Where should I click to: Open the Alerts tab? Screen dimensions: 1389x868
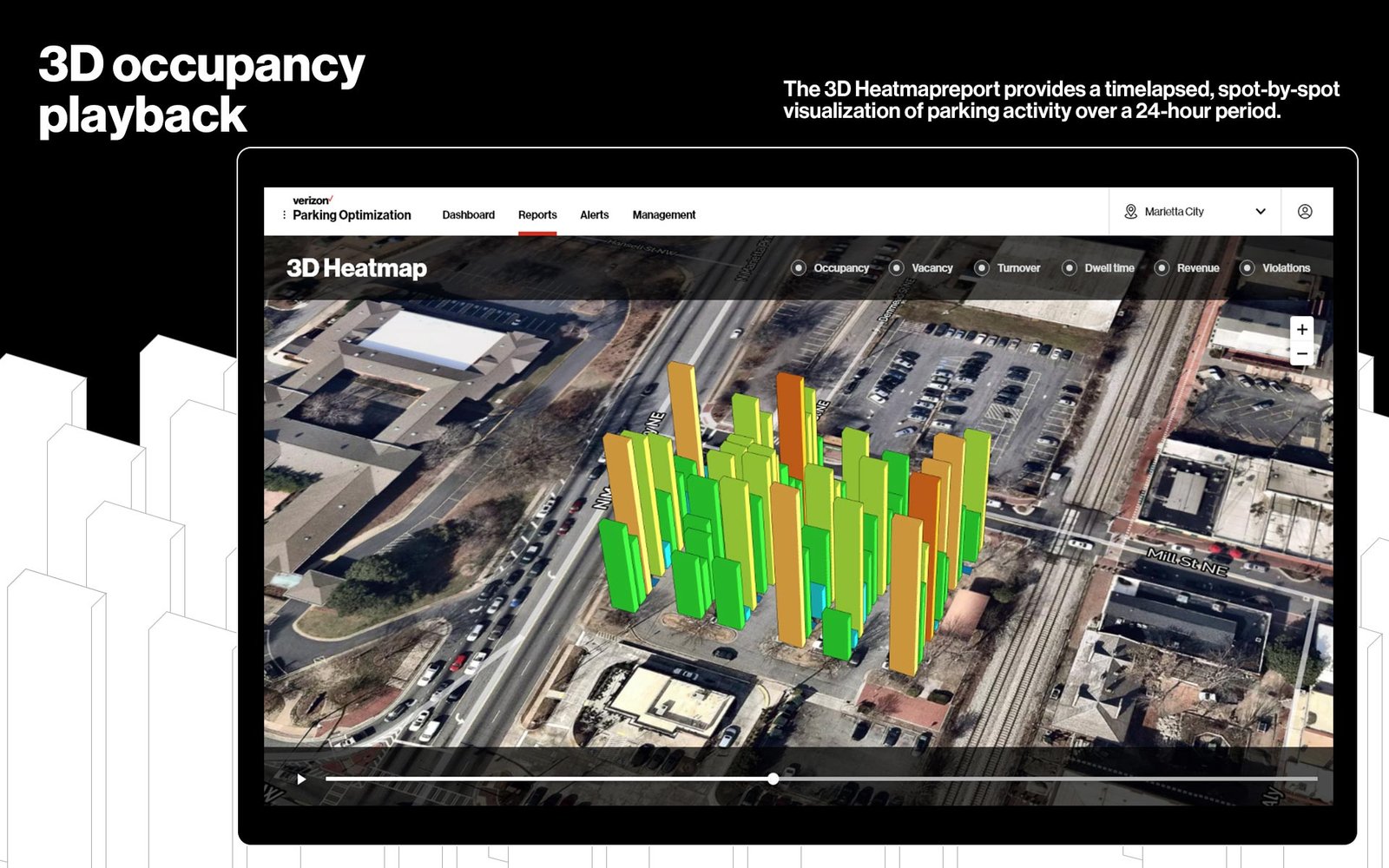click(595, 214)
